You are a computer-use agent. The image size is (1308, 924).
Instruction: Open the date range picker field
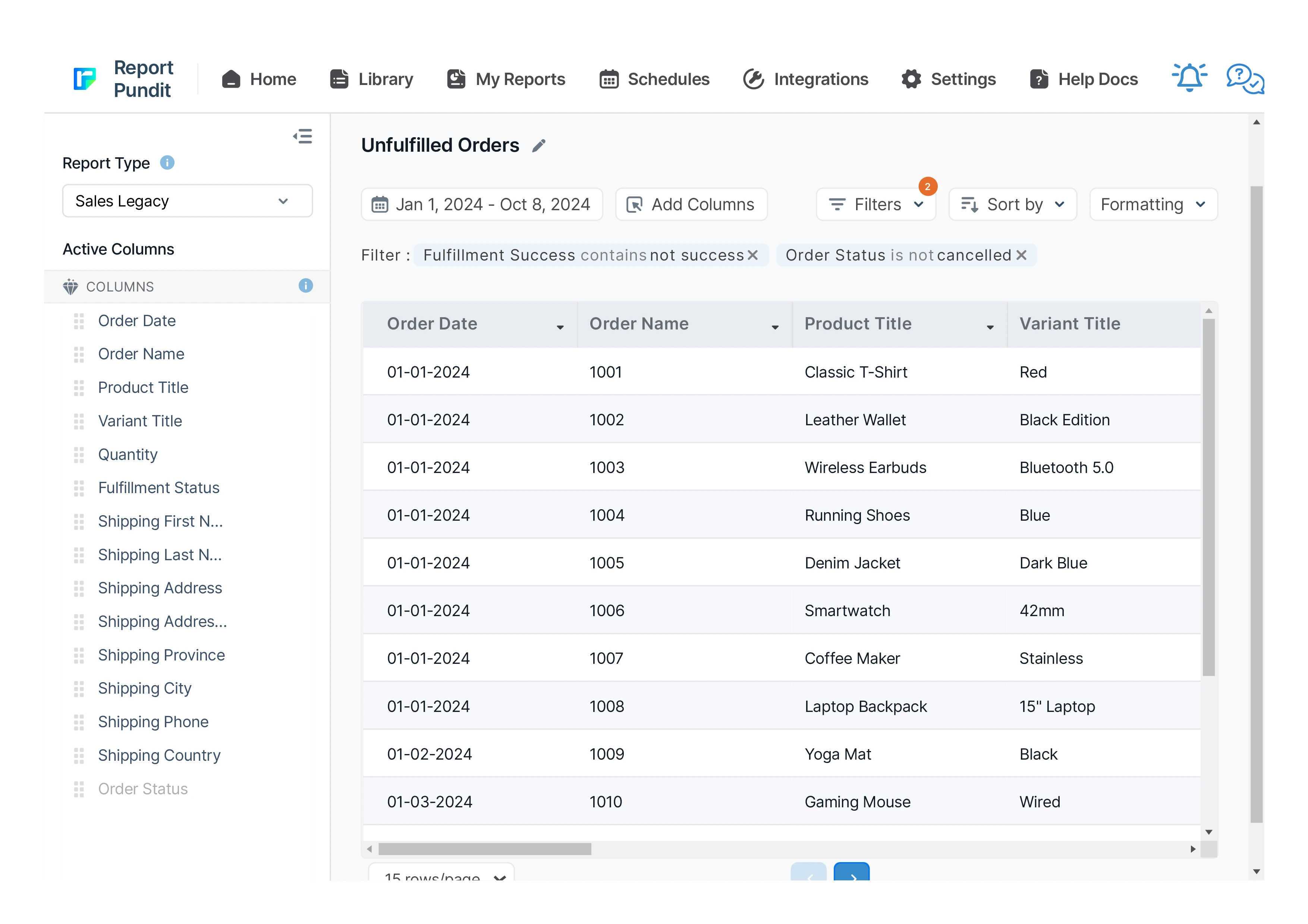(x=481, y=204)
